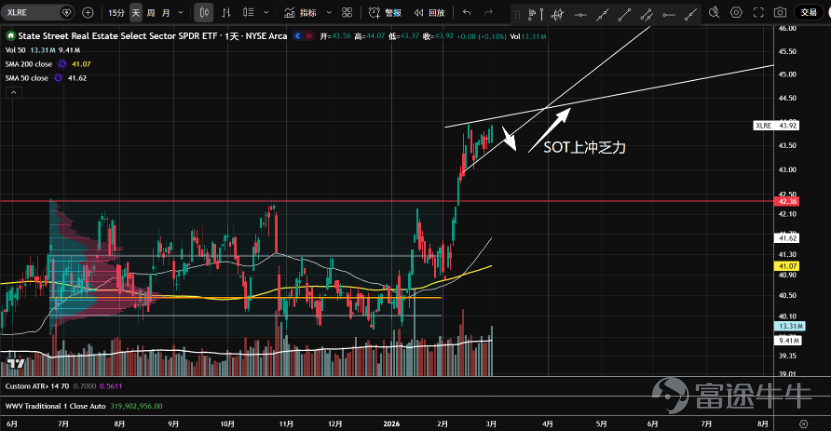Select the SMA 200 close legend label
Viewport: 832px width, 432px height.
29,64
